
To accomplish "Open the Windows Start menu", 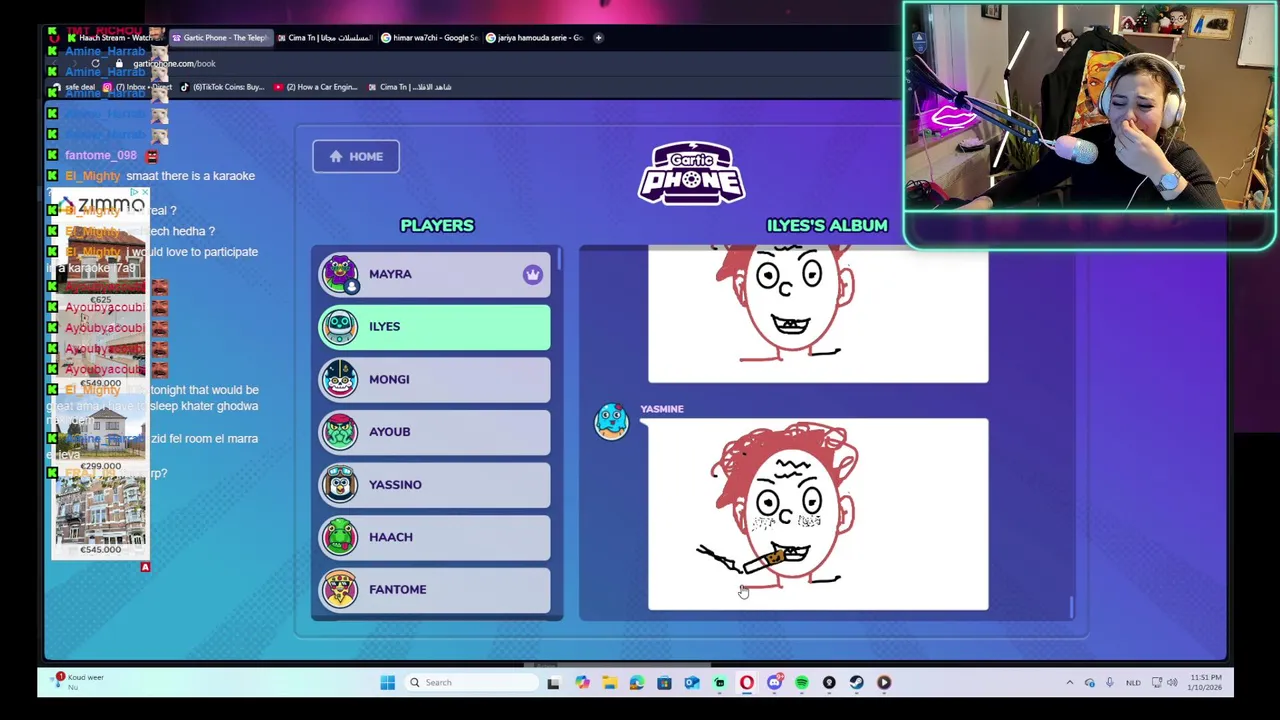I will point(387,683).
